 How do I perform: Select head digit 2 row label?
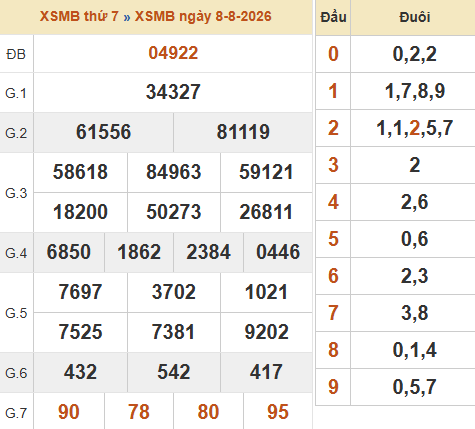click(333, 128)
